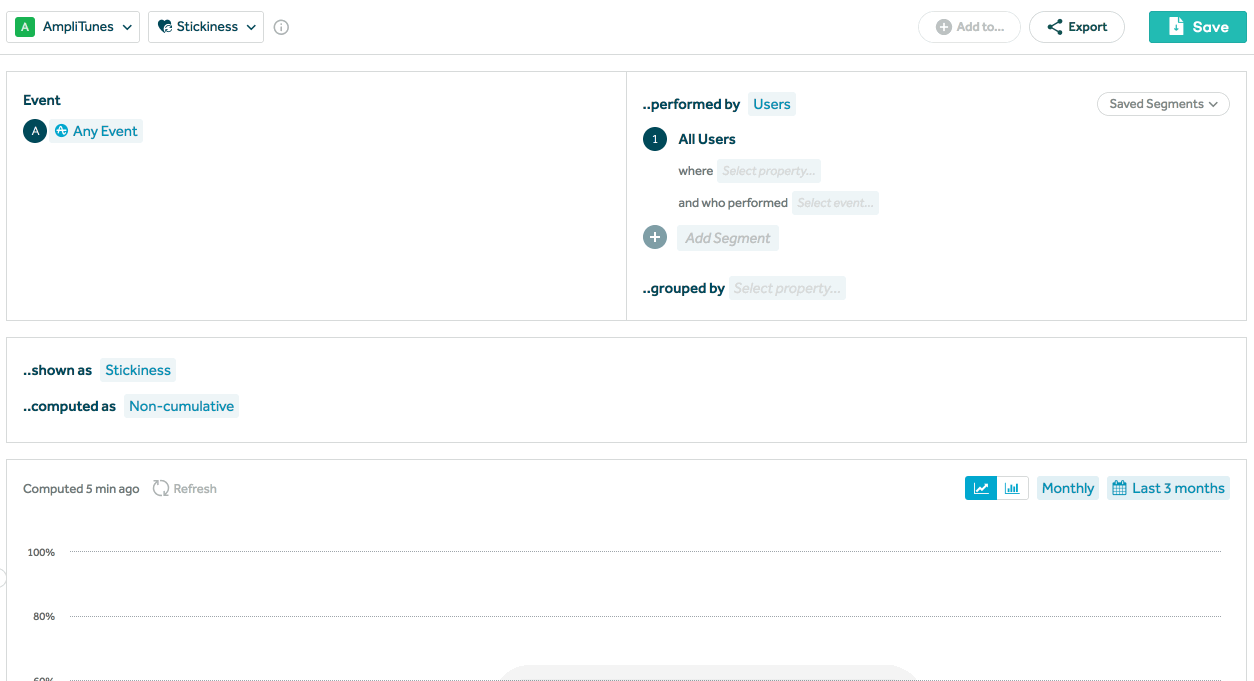Select the Any Event chip
The height and width of the screenshot is (681, 1254).
pyautogui.click(x=97, y=131)
